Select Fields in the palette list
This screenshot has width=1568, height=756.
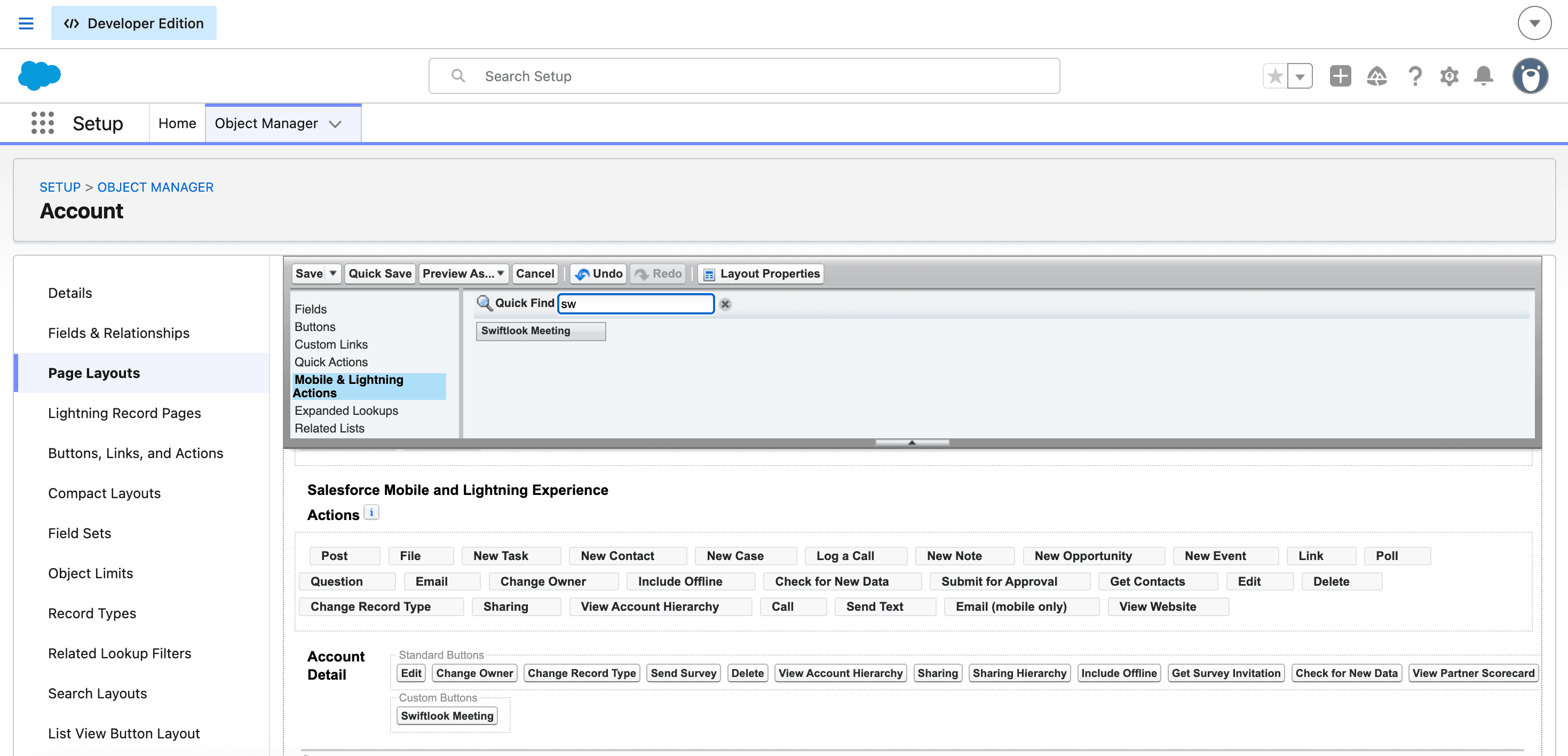point(311,309)
